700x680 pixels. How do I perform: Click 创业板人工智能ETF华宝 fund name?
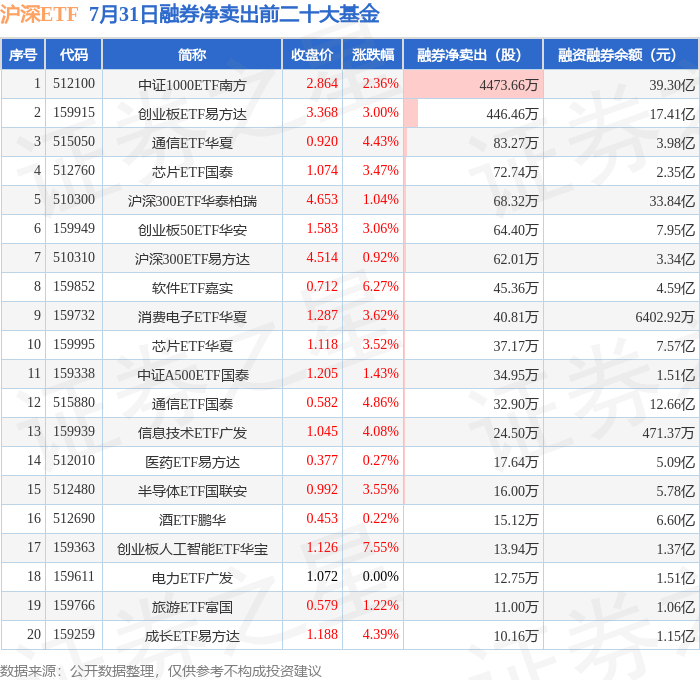pyautogui.click(x=192, y=549)
